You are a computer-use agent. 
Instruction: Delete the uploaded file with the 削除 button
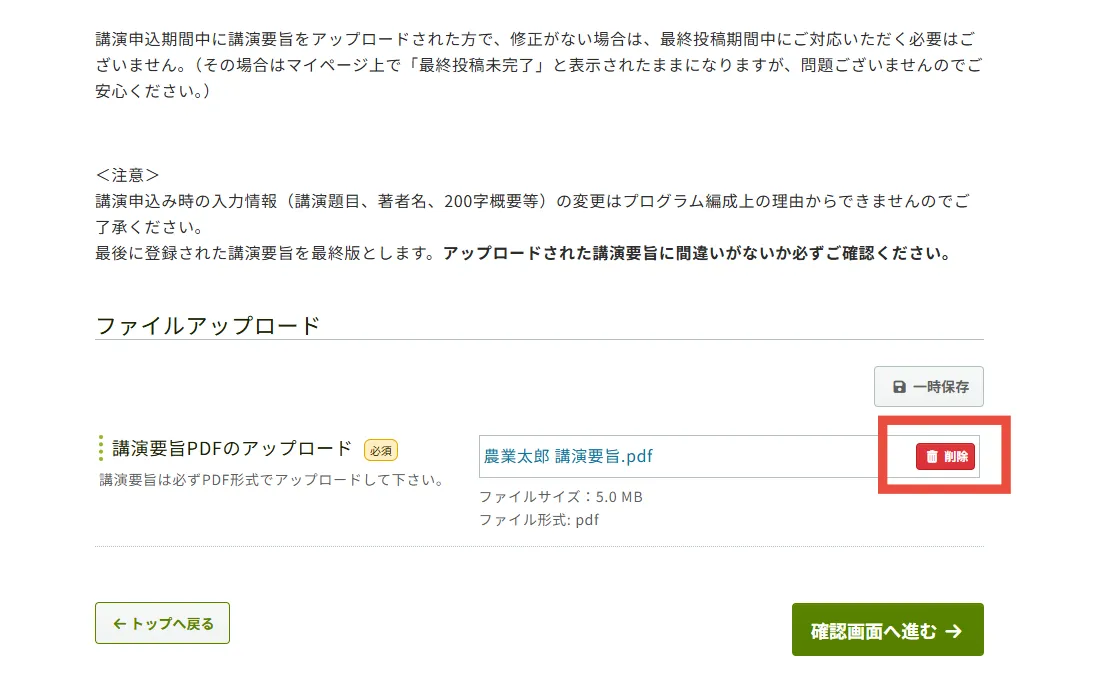tap(945, 457)
